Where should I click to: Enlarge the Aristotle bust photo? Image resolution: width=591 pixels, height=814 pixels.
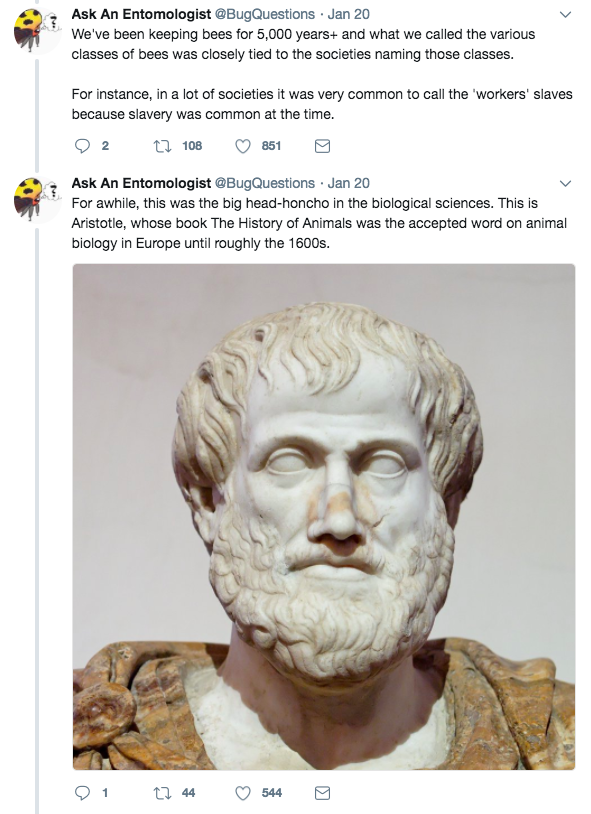point(324,517)
